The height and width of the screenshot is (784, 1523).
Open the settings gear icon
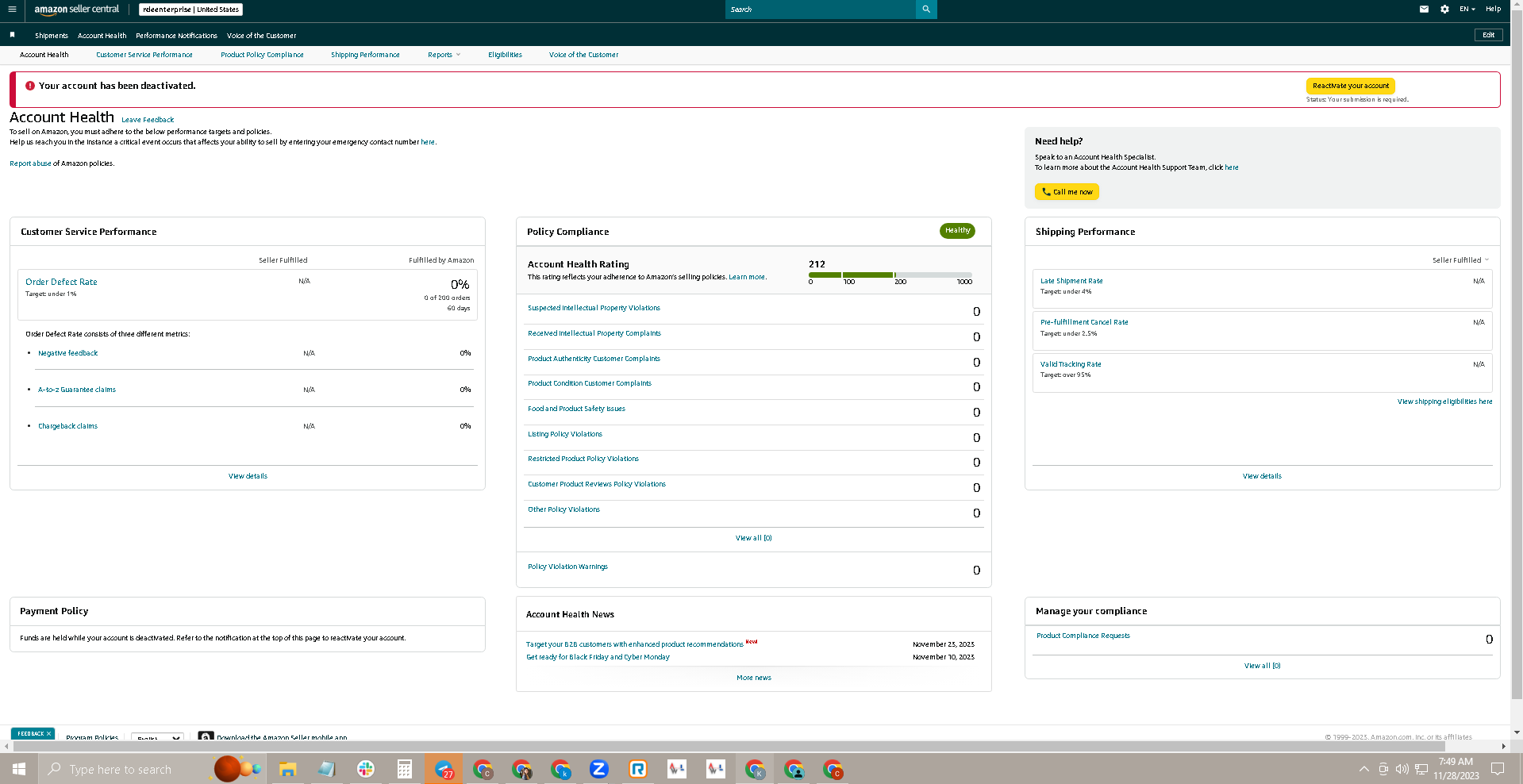point(1444,10)
